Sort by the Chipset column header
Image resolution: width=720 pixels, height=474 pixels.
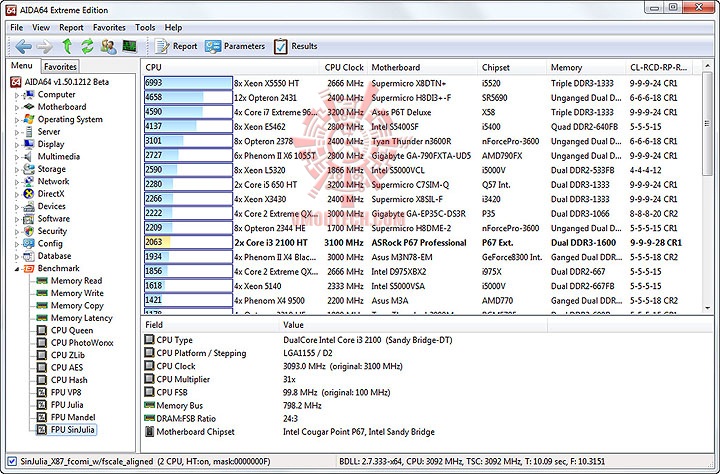click(512, 67)
